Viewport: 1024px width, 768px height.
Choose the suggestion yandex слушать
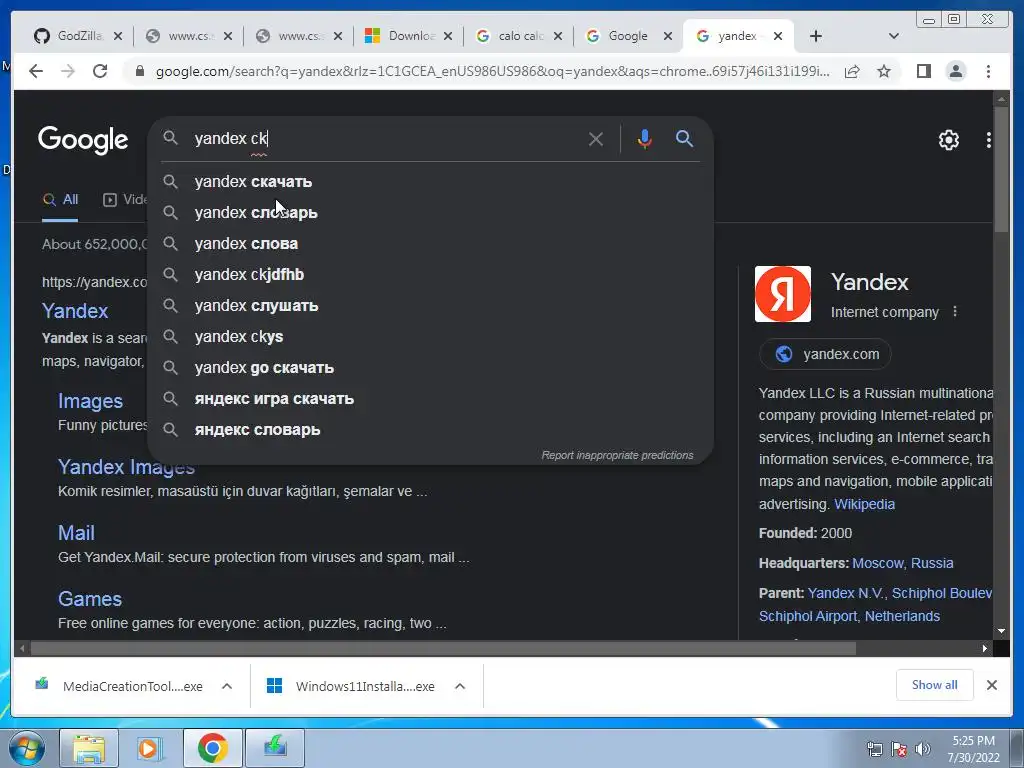(430, 306)
